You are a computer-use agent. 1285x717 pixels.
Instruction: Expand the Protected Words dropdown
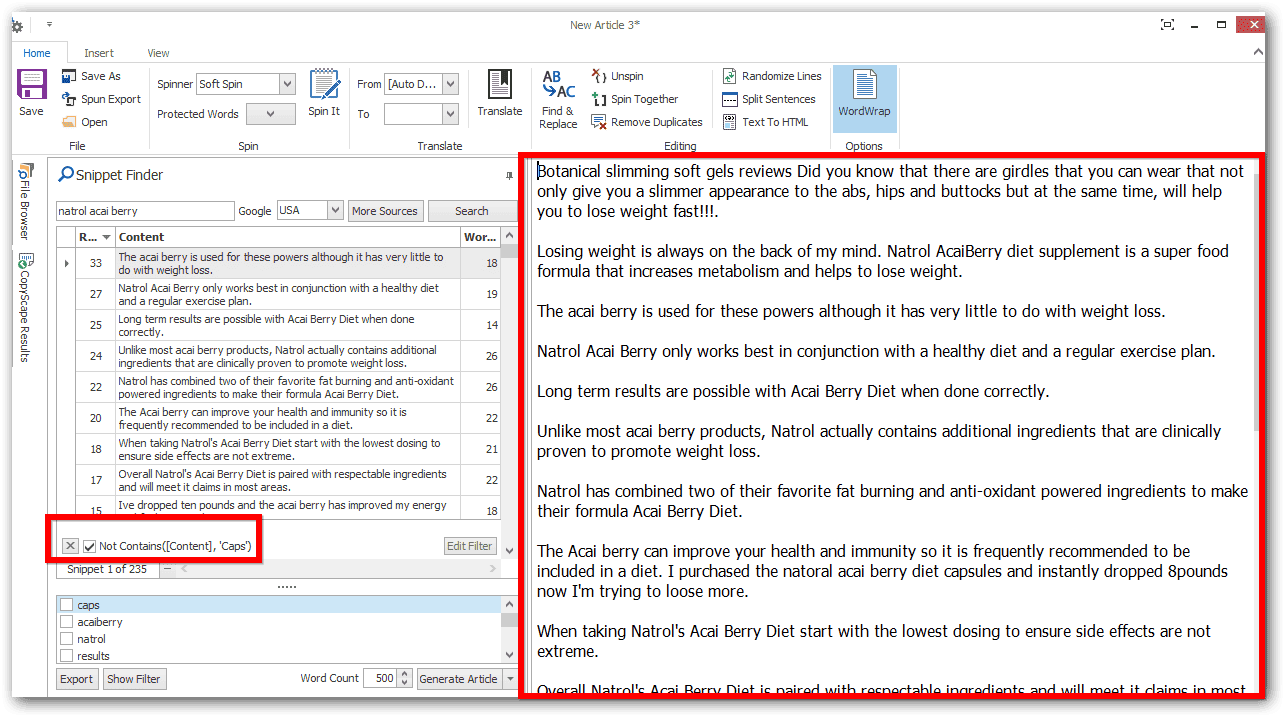[x=271, y=114]
